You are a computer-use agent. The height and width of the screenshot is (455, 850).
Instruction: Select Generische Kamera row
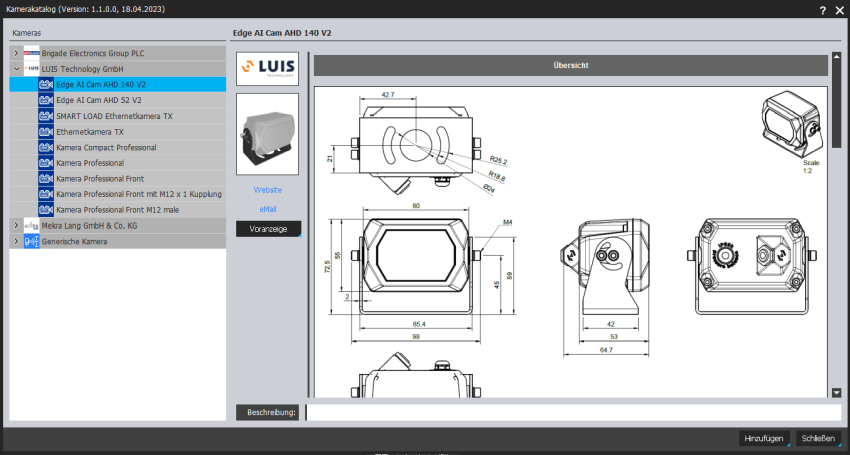pyautogui.click(x=118, y=241)
